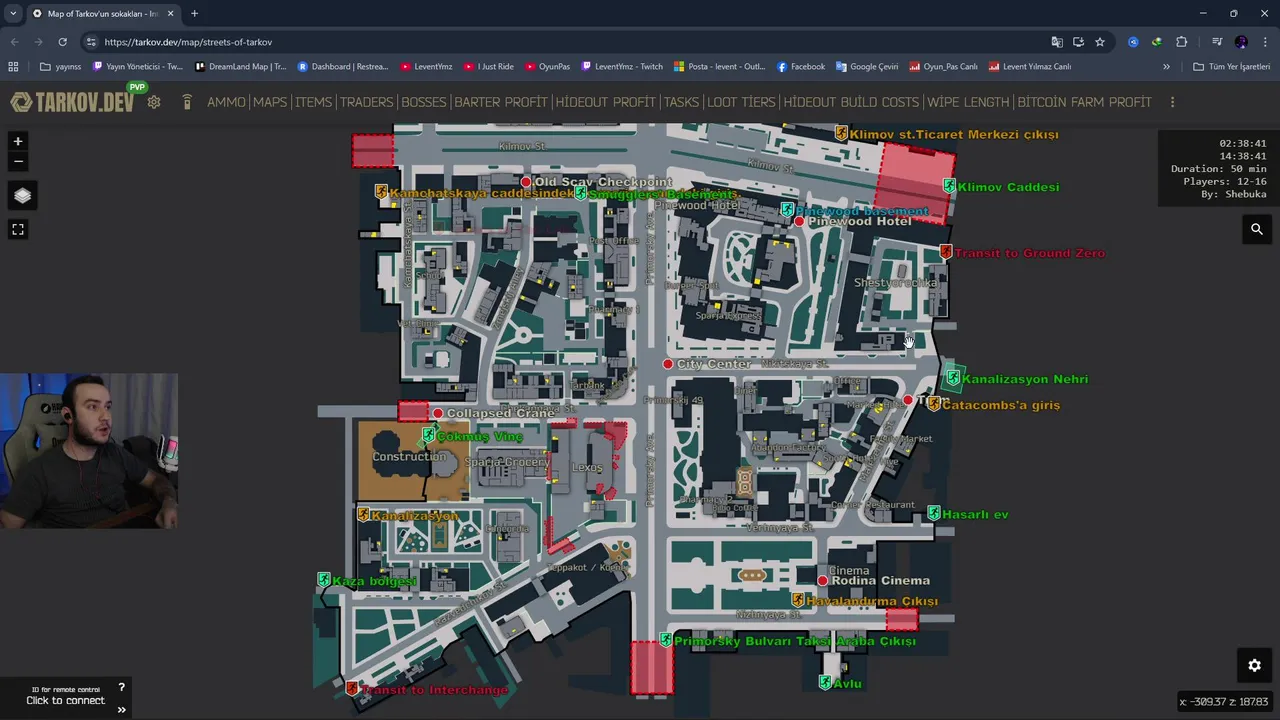Image resolution: width=1280 pixels, height=720 pixels.
Task: Click the Hasarlı ev extract marker
Action: pyautogui.click(x=933, y=514)
